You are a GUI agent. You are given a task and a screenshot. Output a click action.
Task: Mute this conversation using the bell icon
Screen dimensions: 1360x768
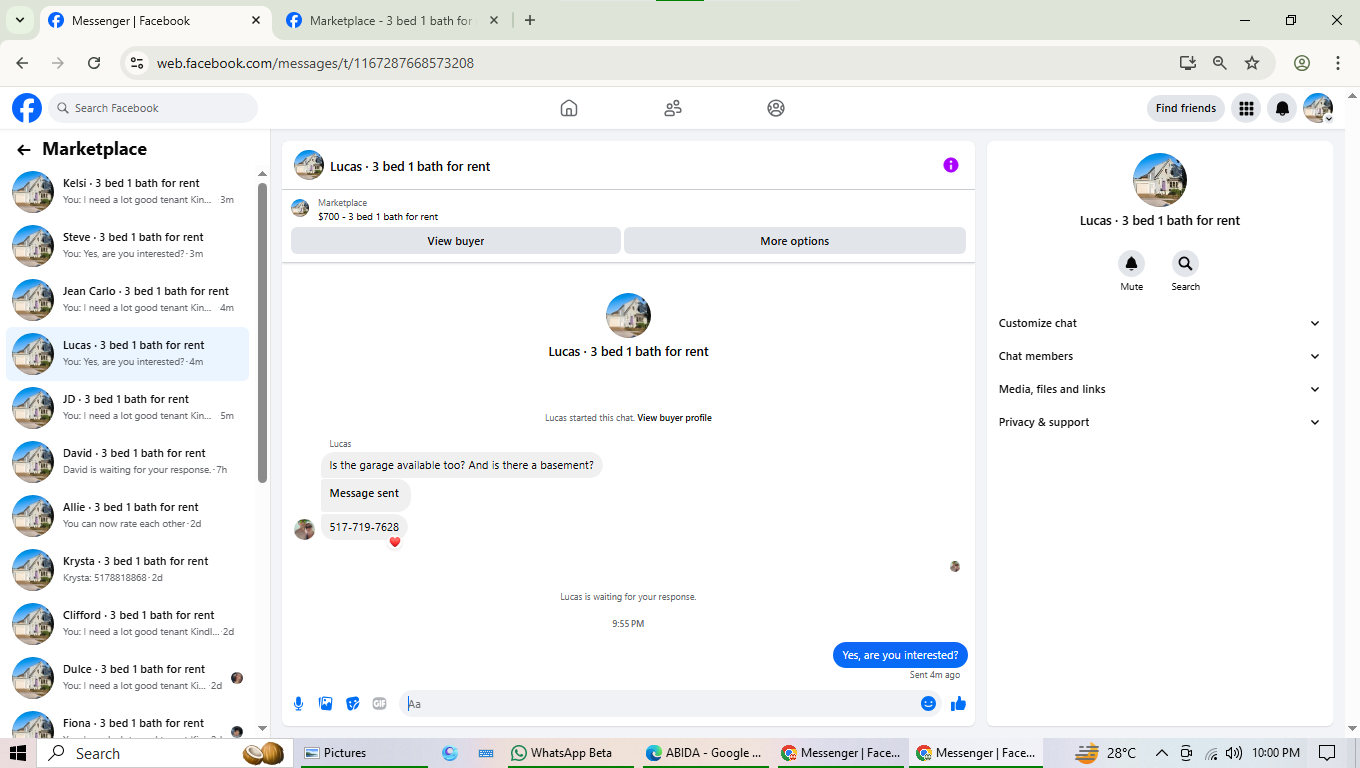tap(1131, 264)
